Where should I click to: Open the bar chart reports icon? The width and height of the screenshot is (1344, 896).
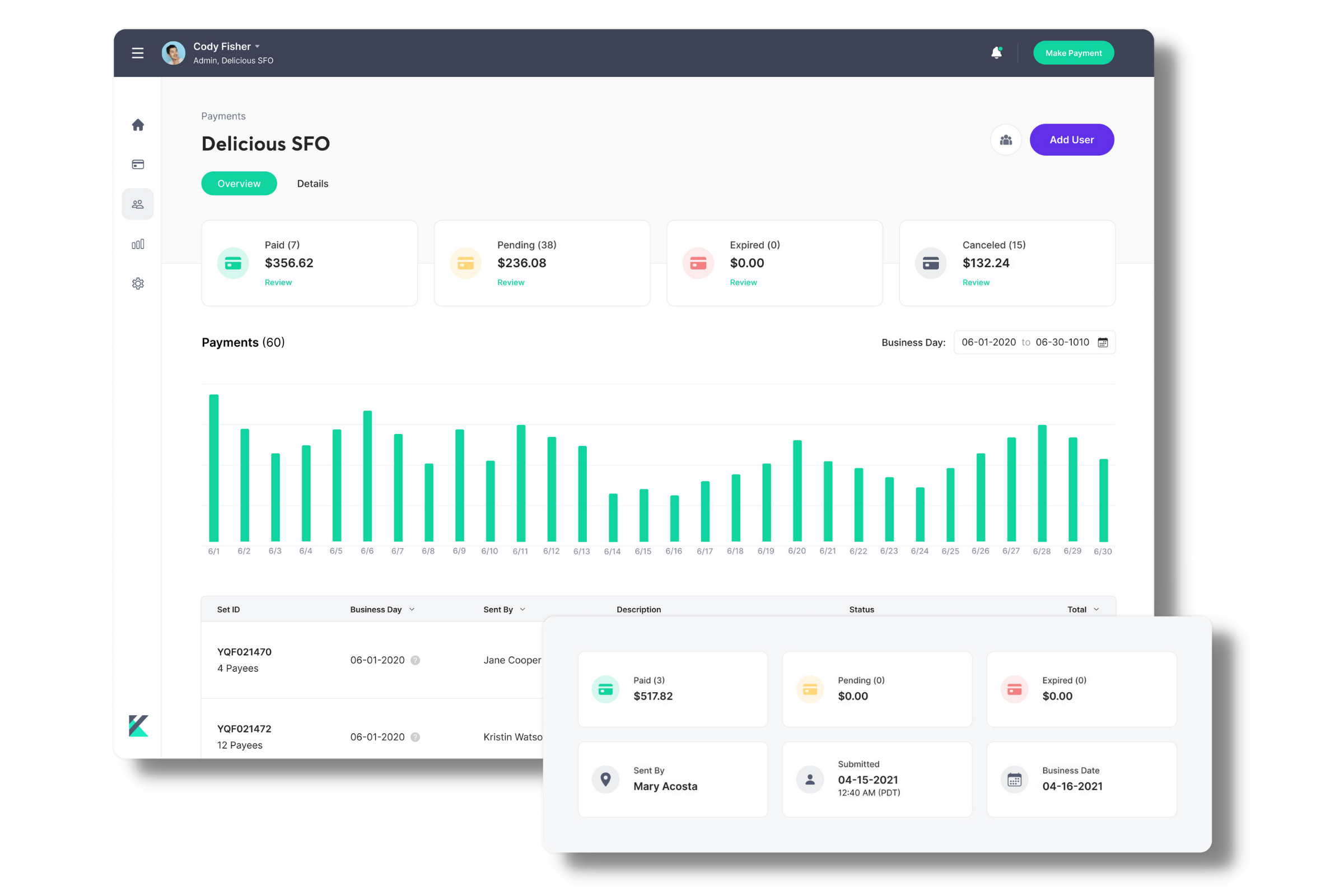pyautogui.click(x=138, y=244)
